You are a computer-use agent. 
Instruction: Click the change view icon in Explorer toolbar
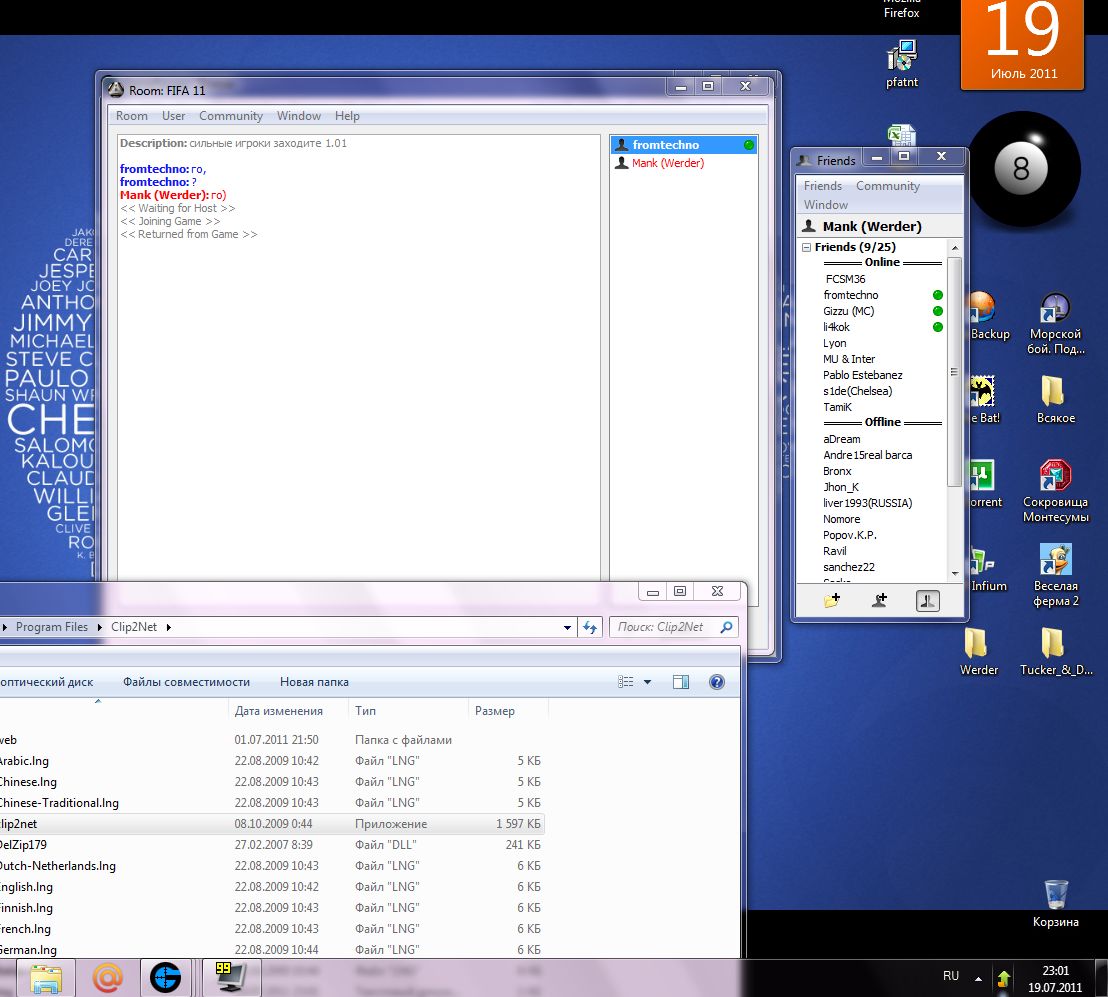(625, 682)
